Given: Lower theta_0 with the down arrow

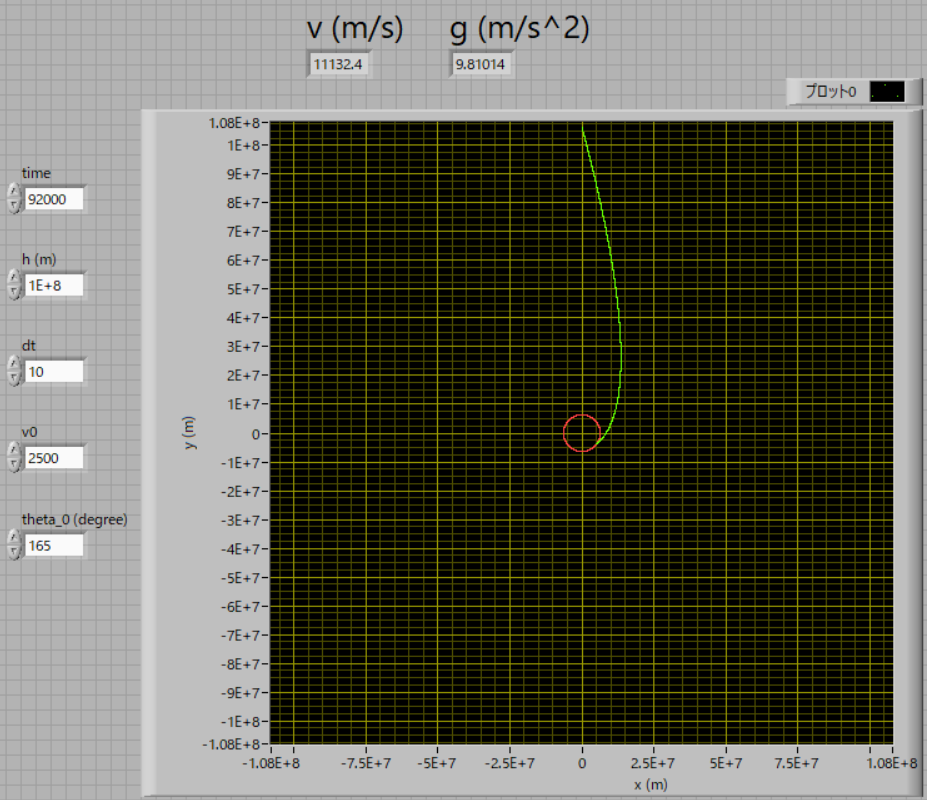Looking at the screenshot, I should (x=13, y=552).
